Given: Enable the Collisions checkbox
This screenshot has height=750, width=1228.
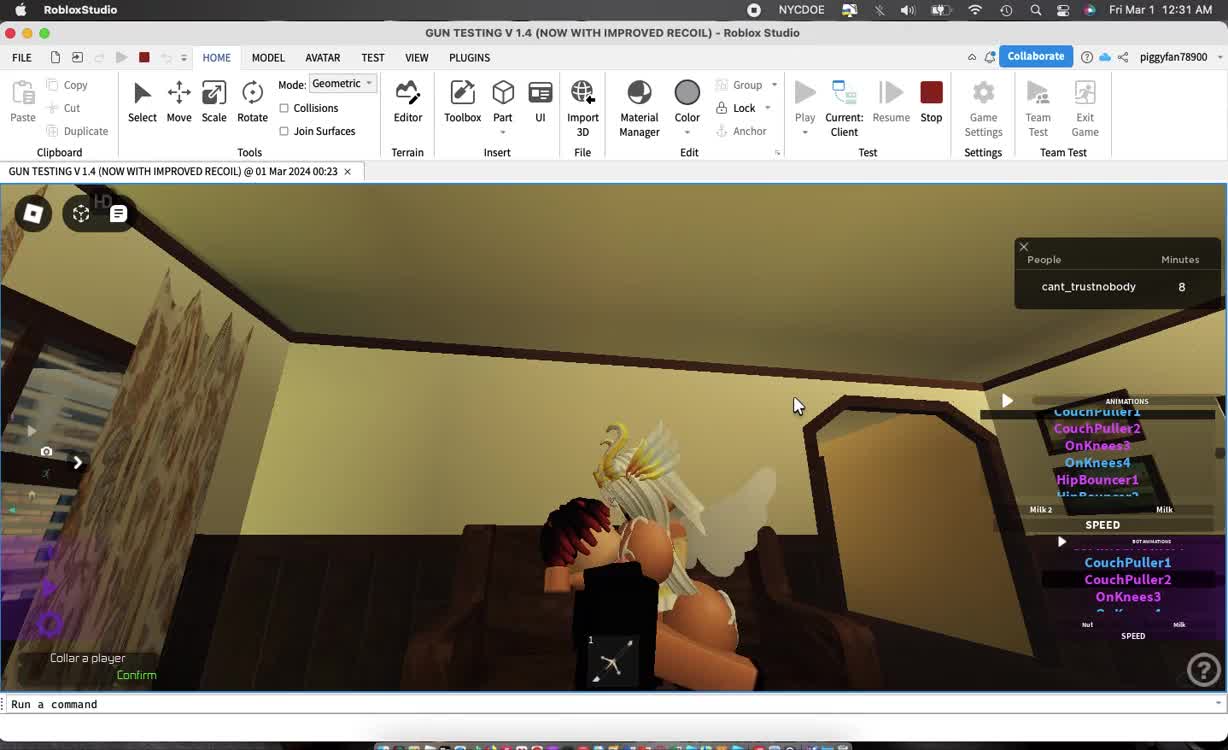Looking at the screenshot, I should point(284,108).
